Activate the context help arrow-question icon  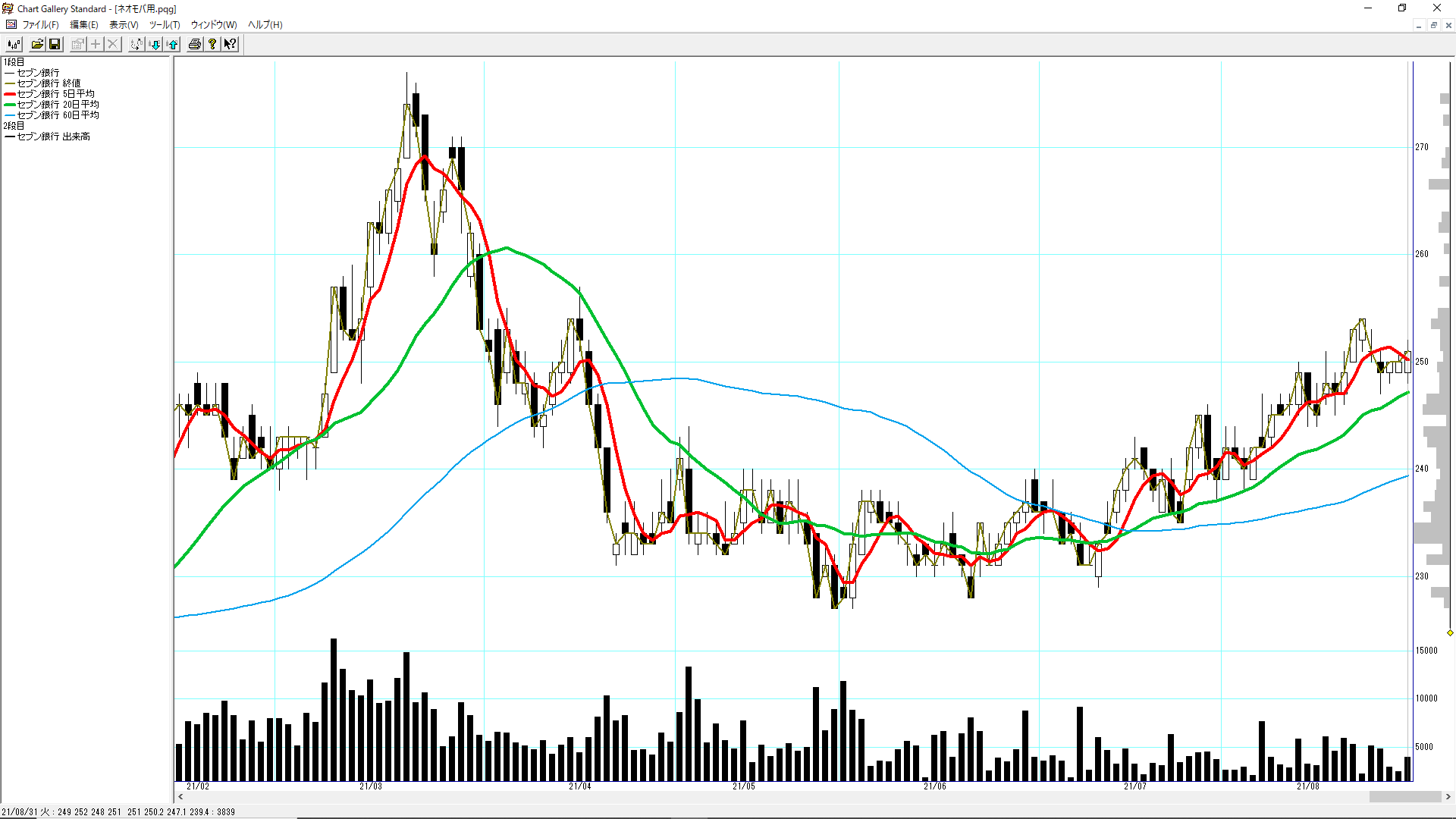pos(230,44)
